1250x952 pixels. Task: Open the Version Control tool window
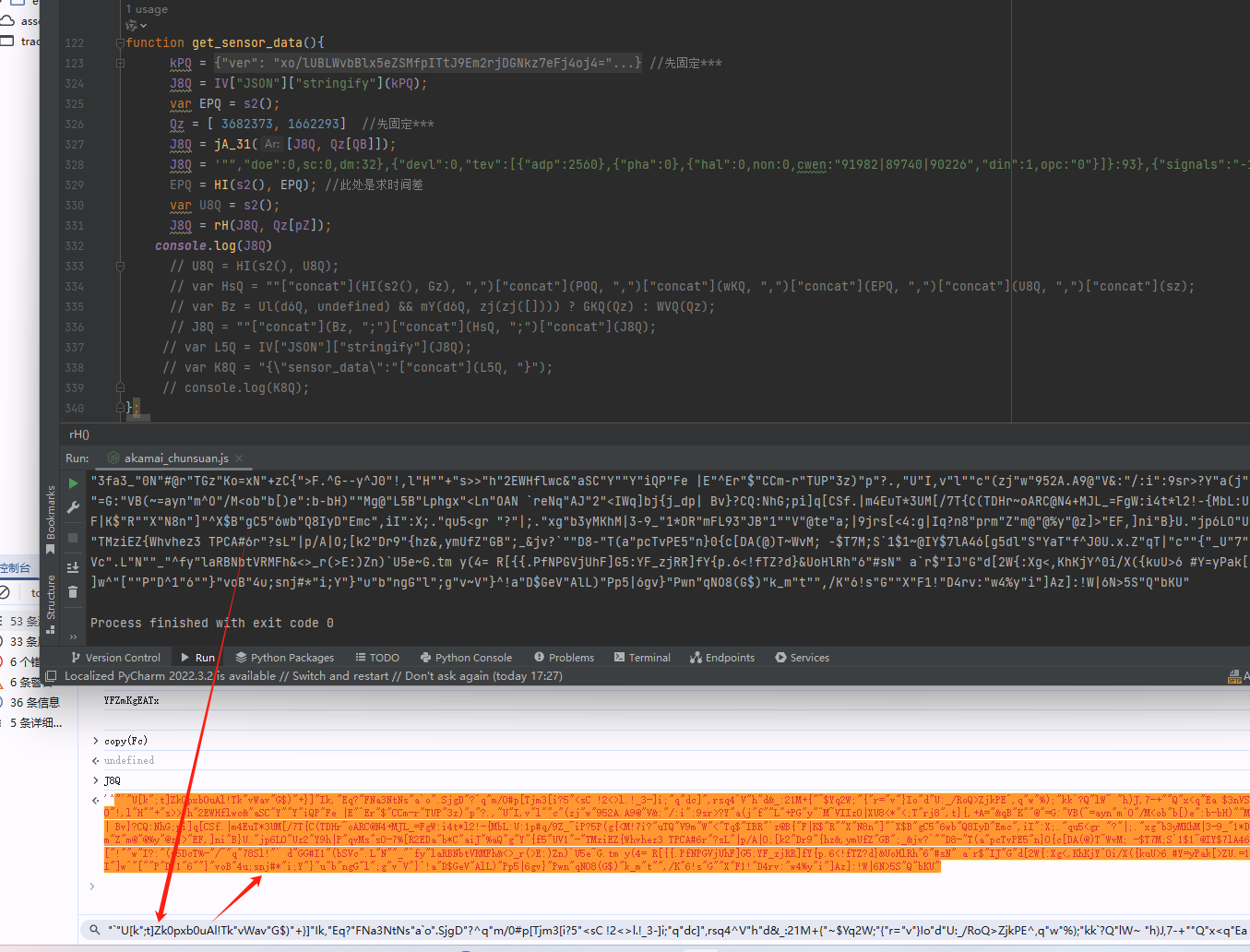click(115, 658)
